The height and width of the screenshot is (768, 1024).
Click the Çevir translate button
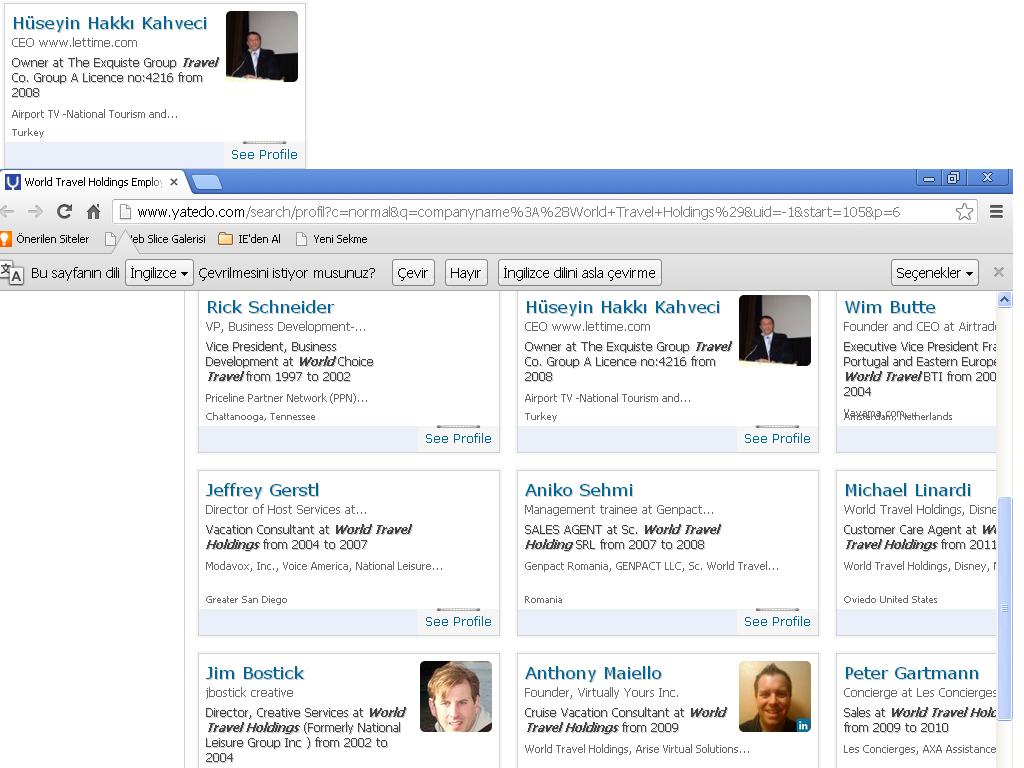tap(413, 273)
